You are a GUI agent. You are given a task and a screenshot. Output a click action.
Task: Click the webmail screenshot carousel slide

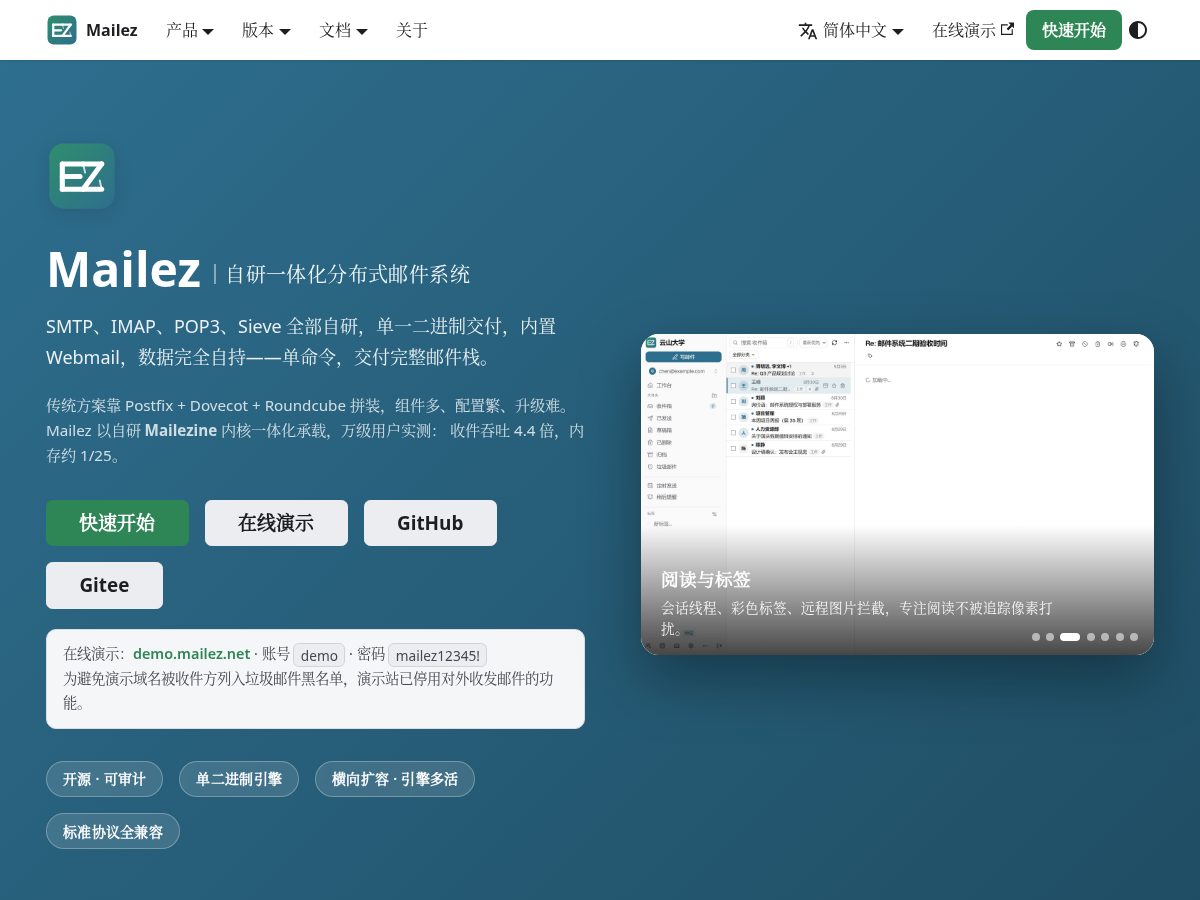(x=897, y=494)
